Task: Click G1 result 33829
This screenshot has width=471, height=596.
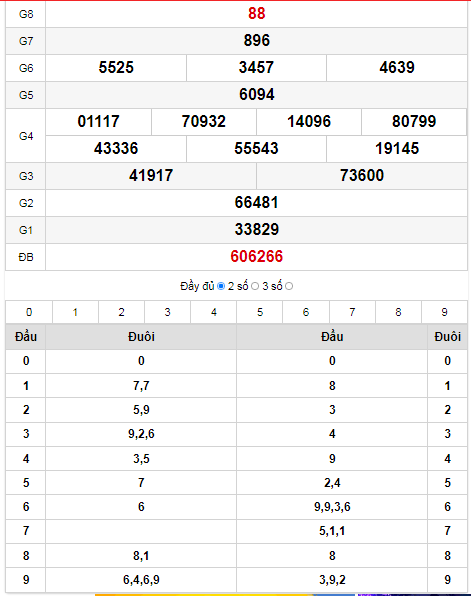Action: click(x=257, y=230)
